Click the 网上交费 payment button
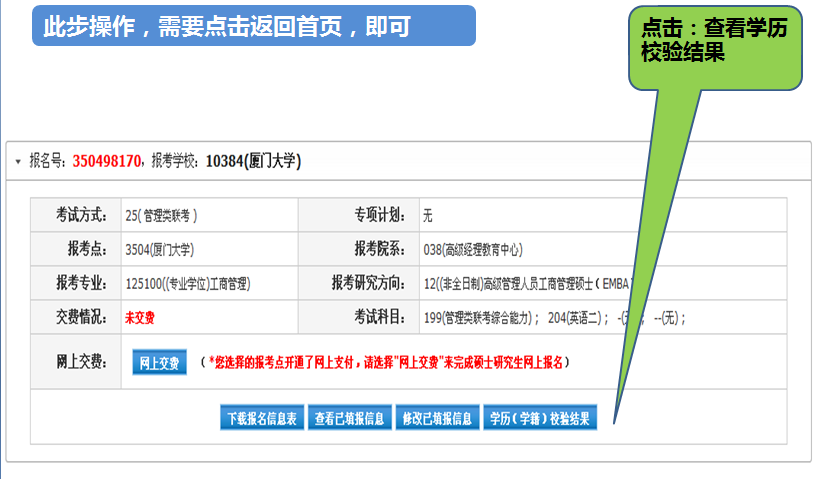The image size is (819, 479). pos(159,362)
